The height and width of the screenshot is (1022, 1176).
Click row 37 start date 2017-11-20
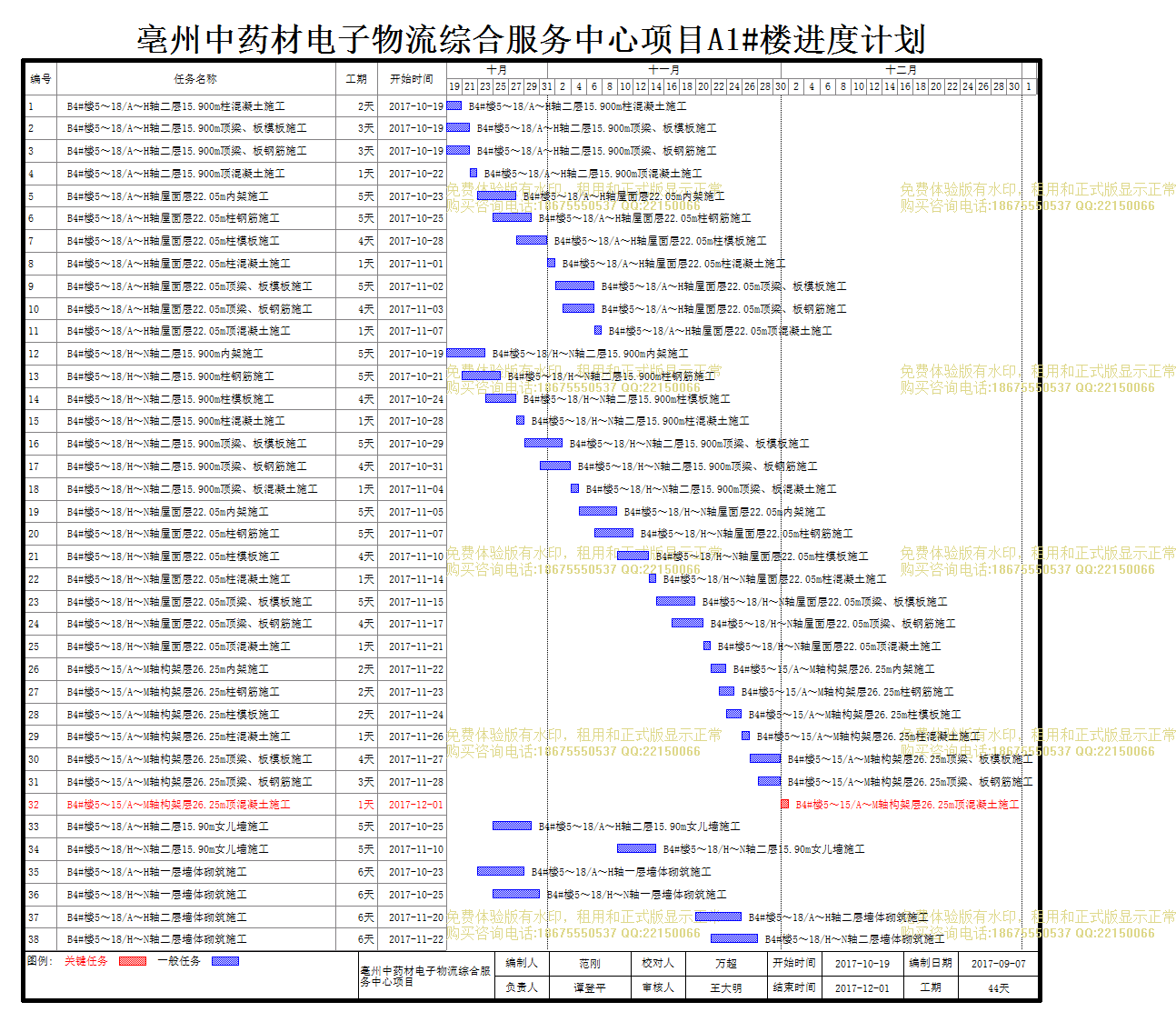416,917
